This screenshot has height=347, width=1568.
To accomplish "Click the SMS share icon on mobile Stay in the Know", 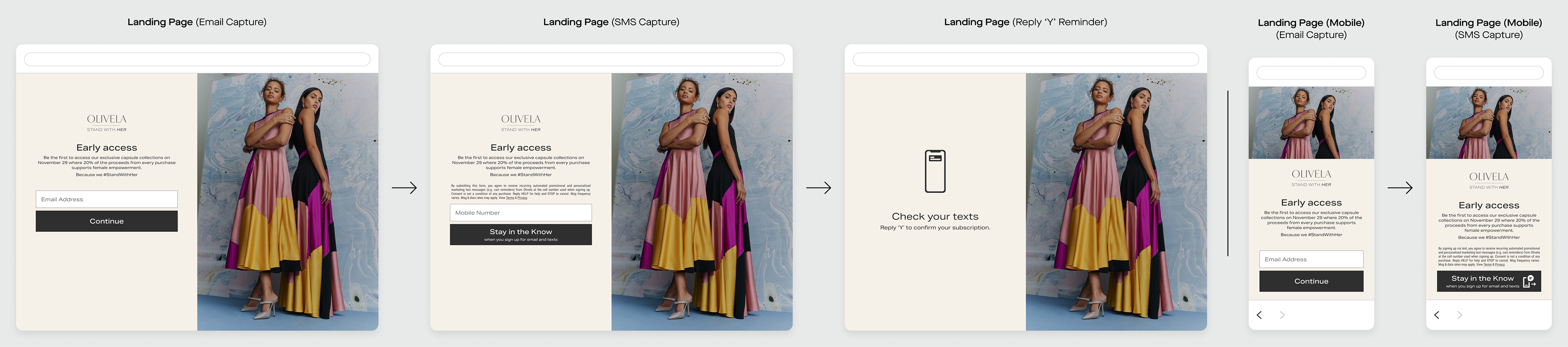I will (x=1529, y=281).
